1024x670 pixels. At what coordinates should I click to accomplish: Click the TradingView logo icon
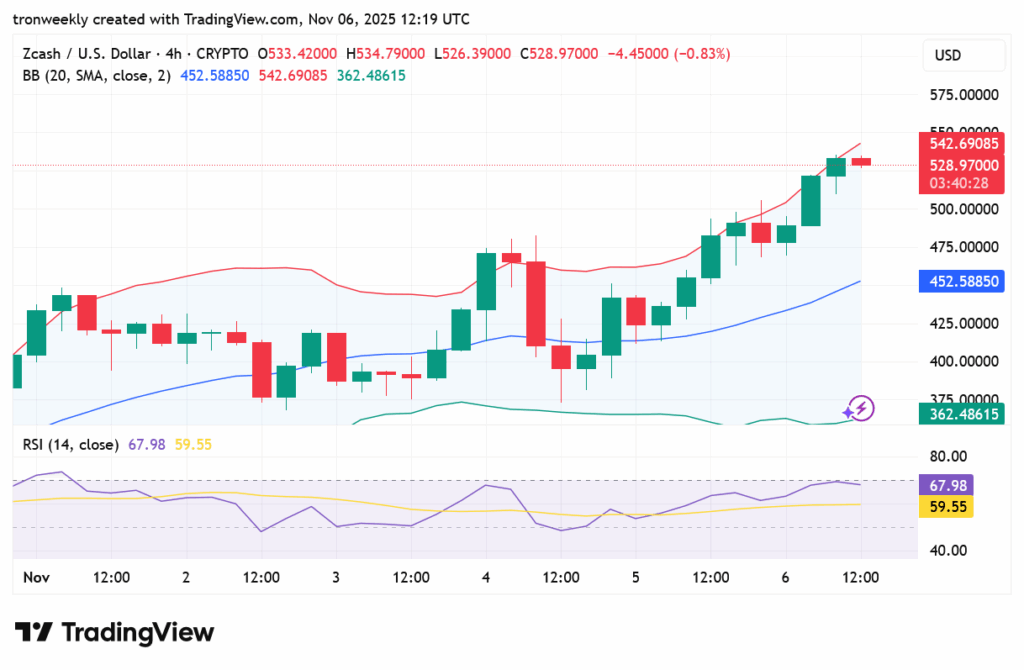point(33,632)
